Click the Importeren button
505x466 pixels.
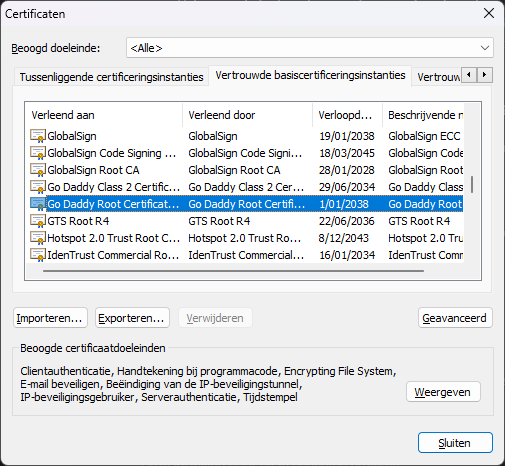(50, 318)
